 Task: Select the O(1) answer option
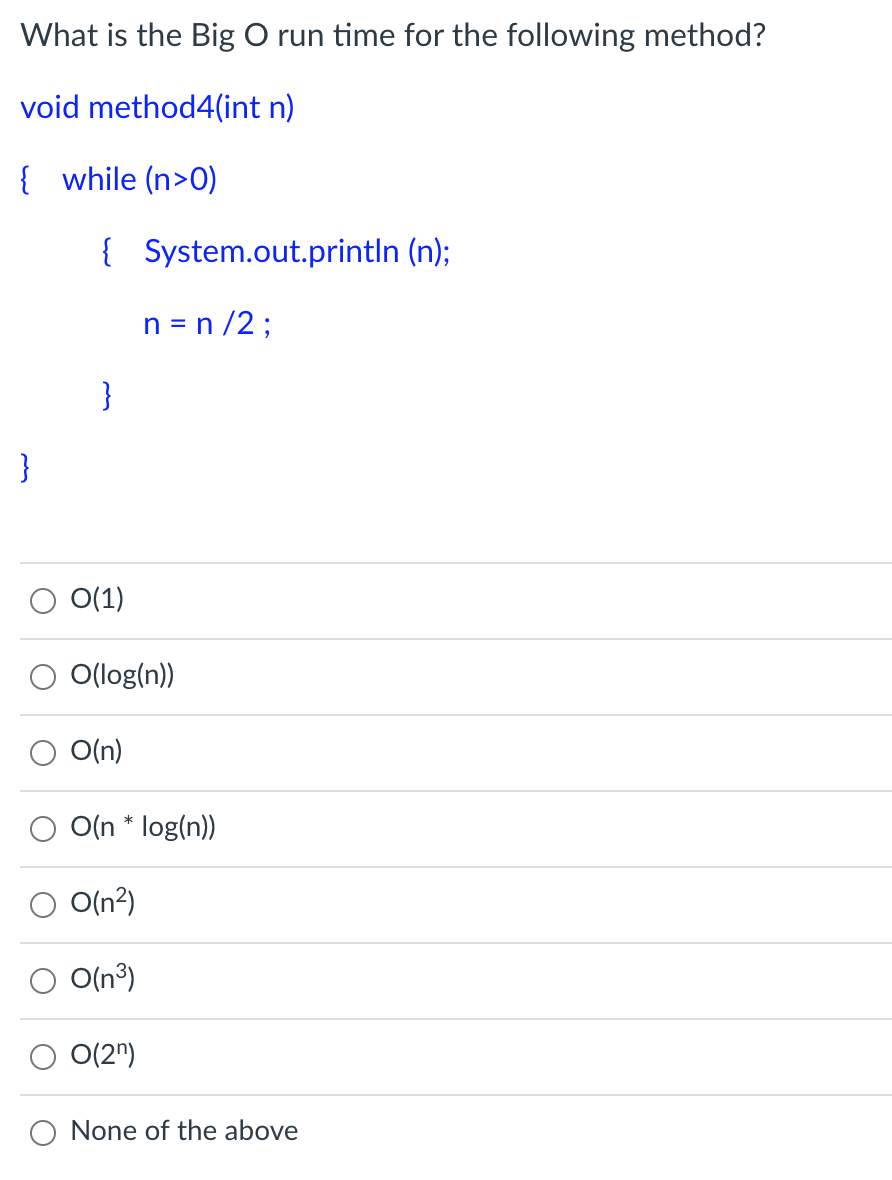point(43,600)
